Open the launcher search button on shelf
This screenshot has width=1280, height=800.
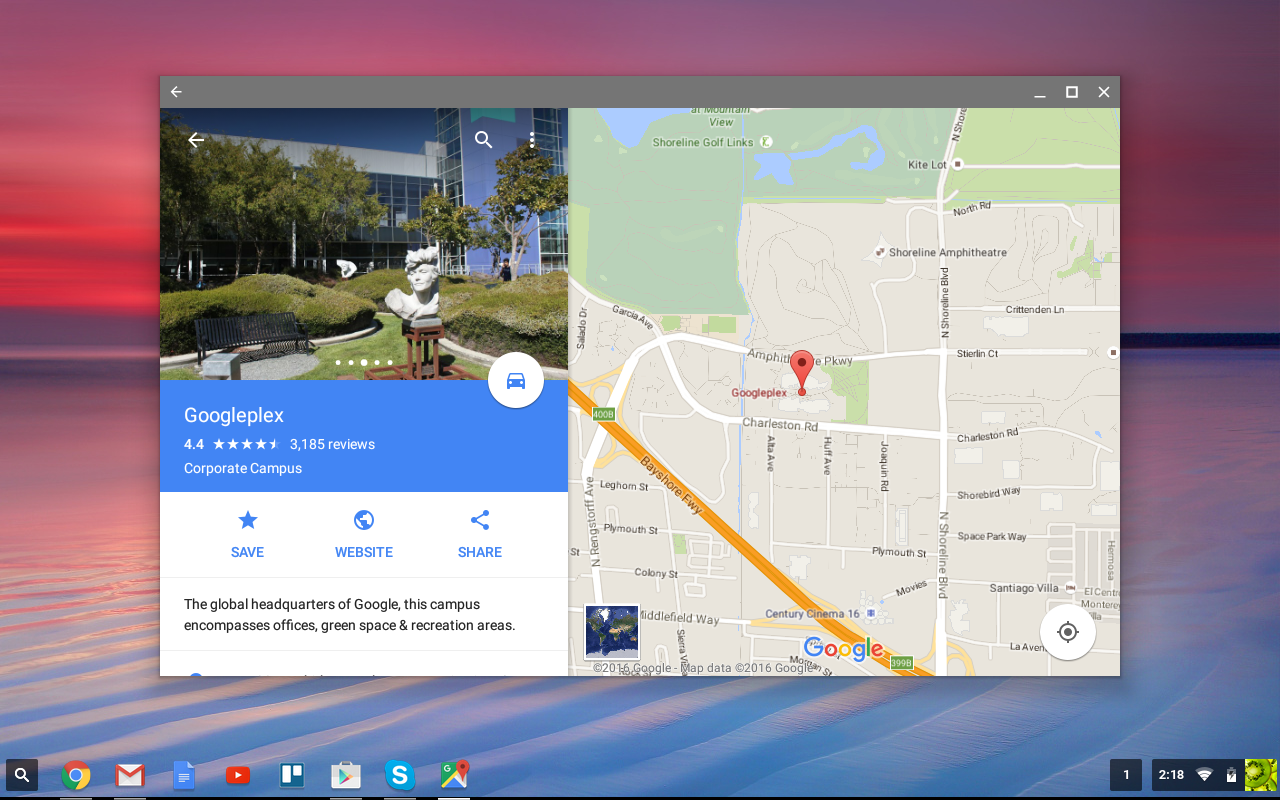22,774
